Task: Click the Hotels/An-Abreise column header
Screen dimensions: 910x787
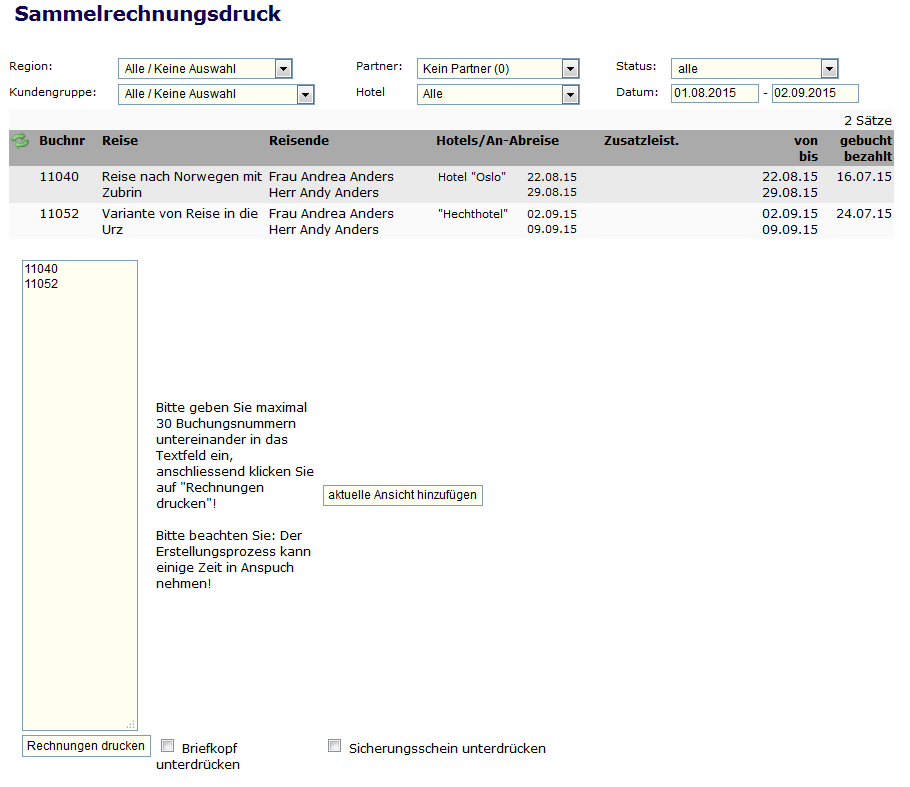Action: [497, 141]
